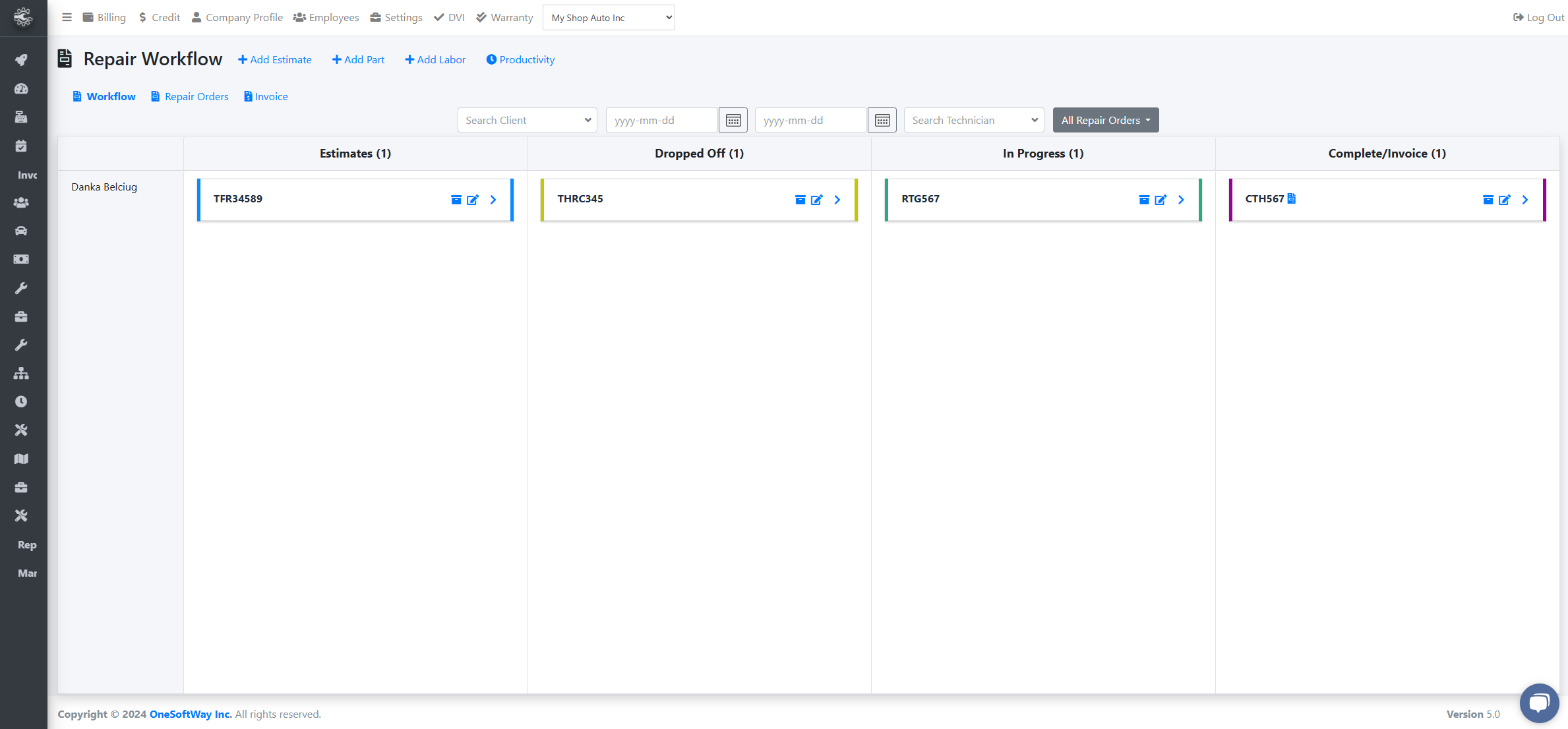This screenshot has width=1568, height=729.
Task: Click the rocket icon at the sidebar top
Action: click(22, 59)
